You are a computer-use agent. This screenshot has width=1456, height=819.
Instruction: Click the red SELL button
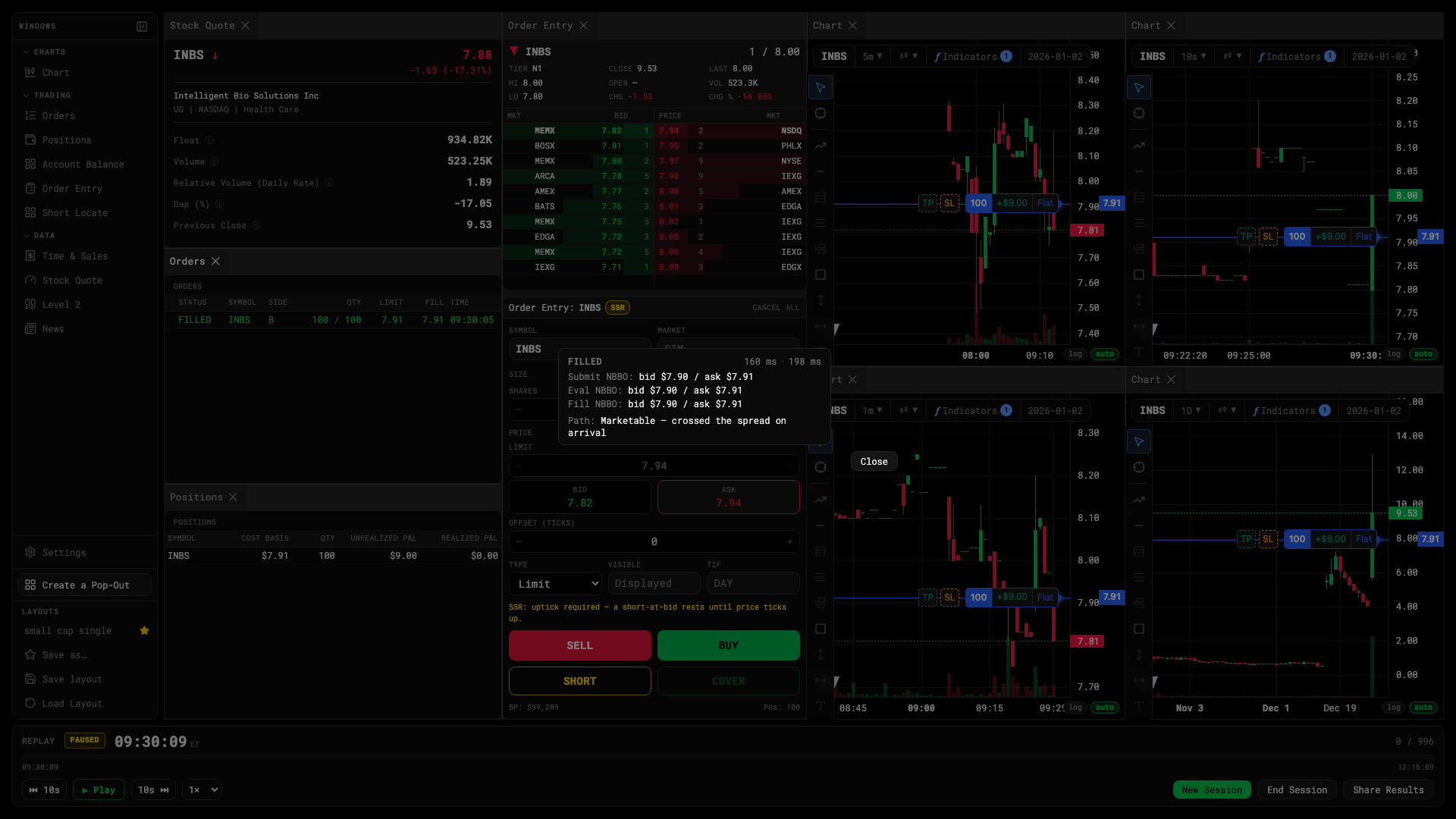click(580, 645)
